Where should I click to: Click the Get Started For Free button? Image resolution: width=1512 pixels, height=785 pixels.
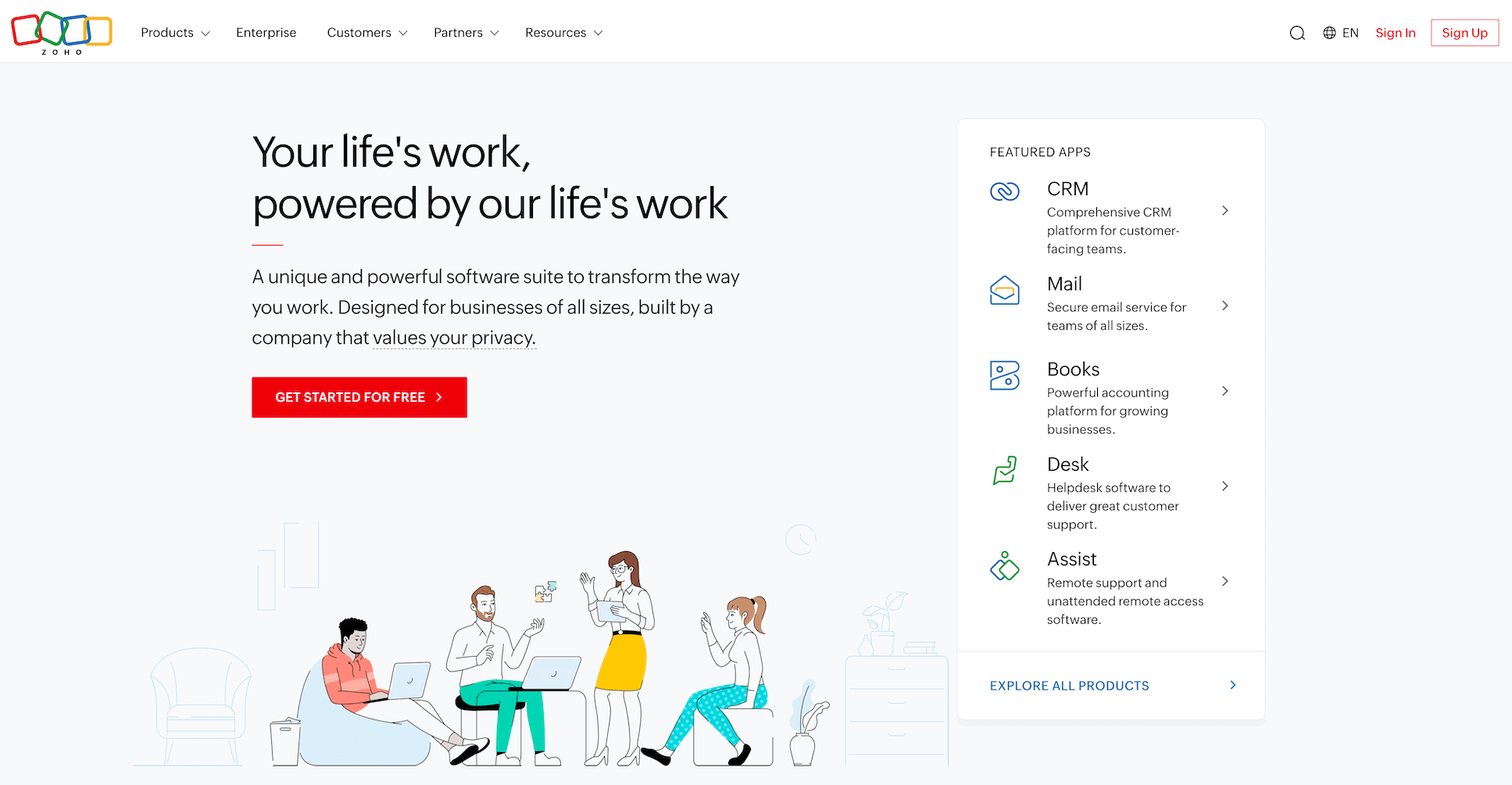[359, 397]
